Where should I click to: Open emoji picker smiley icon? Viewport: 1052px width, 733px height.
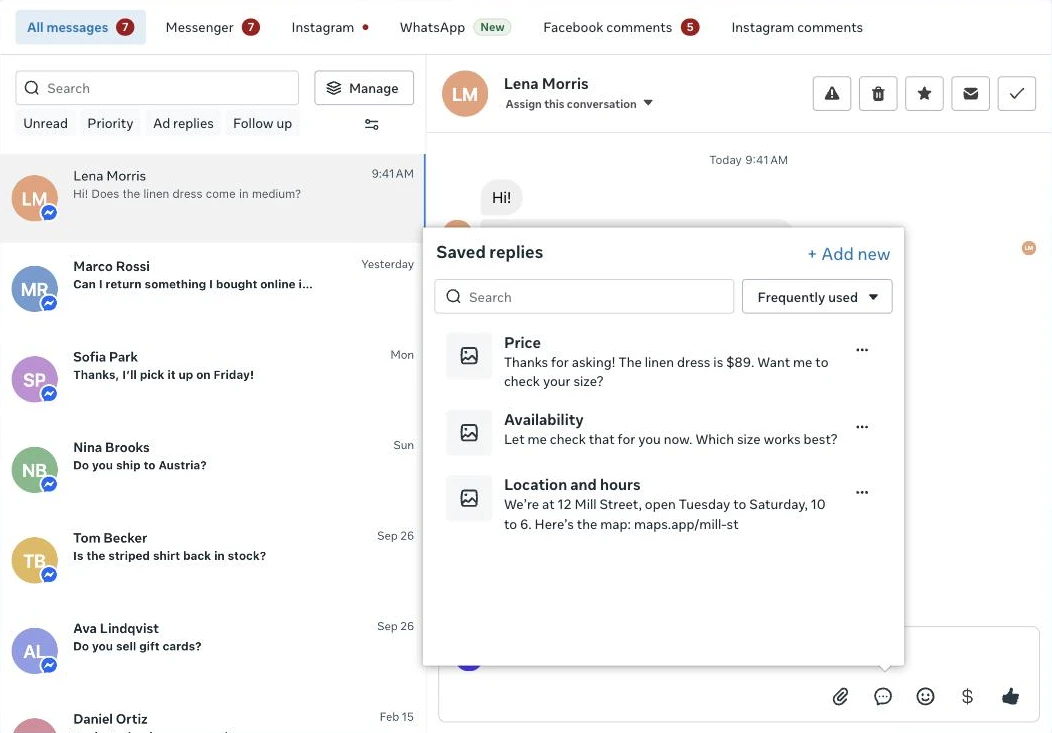925,697
